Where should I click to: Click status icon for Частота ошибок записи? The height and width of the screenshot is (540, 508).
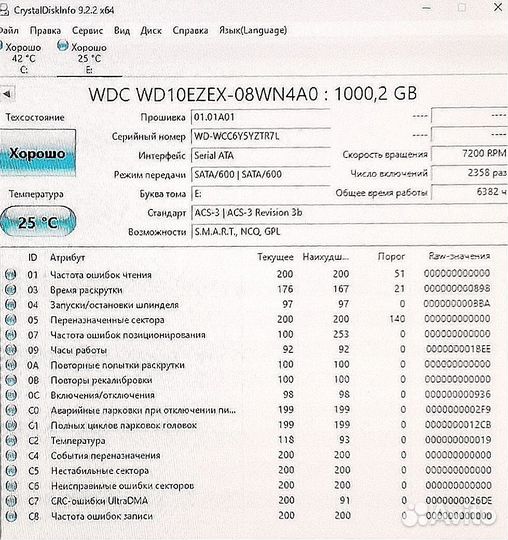(x=11, y=516)
